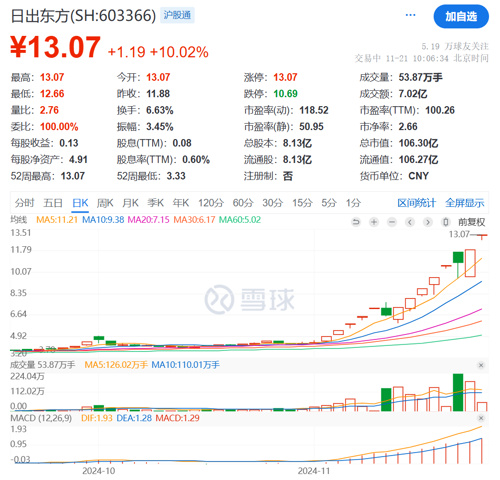Click the latest candlestick at 13.07

coord(482,236)
